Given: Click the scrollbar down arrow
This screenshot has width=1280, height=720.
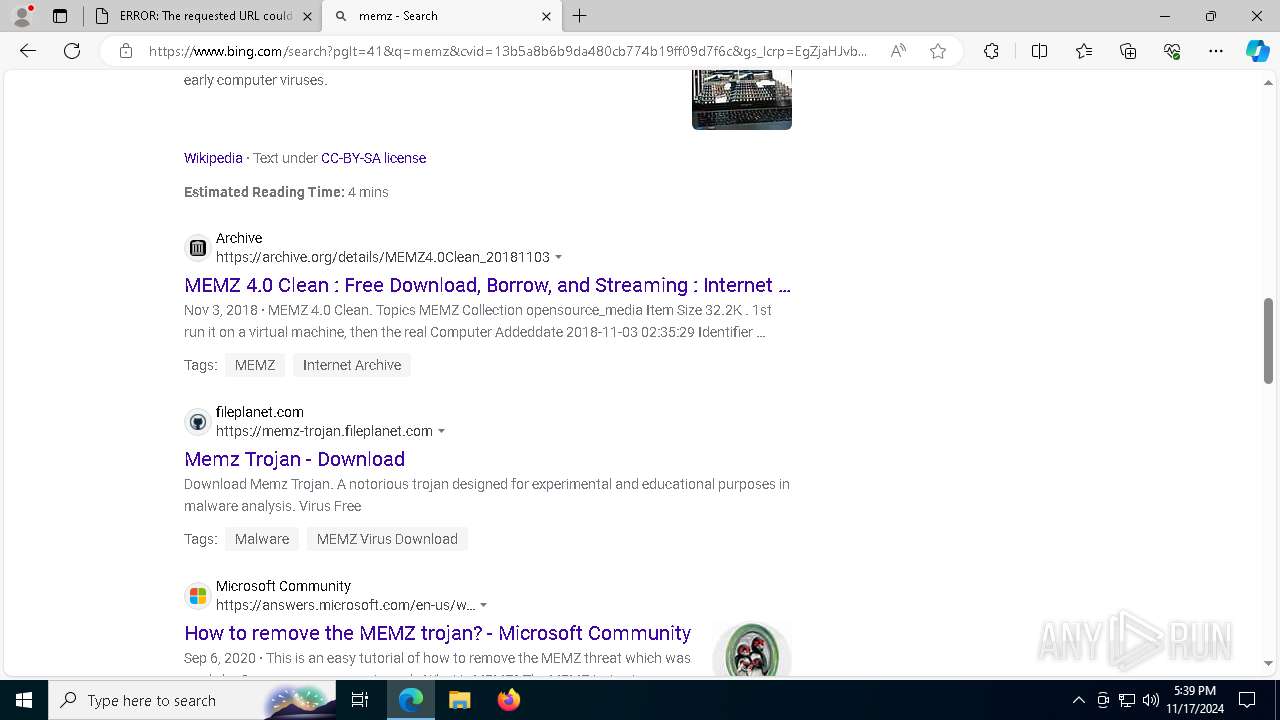Looking at the screenshot, I should coord(1268,663).
